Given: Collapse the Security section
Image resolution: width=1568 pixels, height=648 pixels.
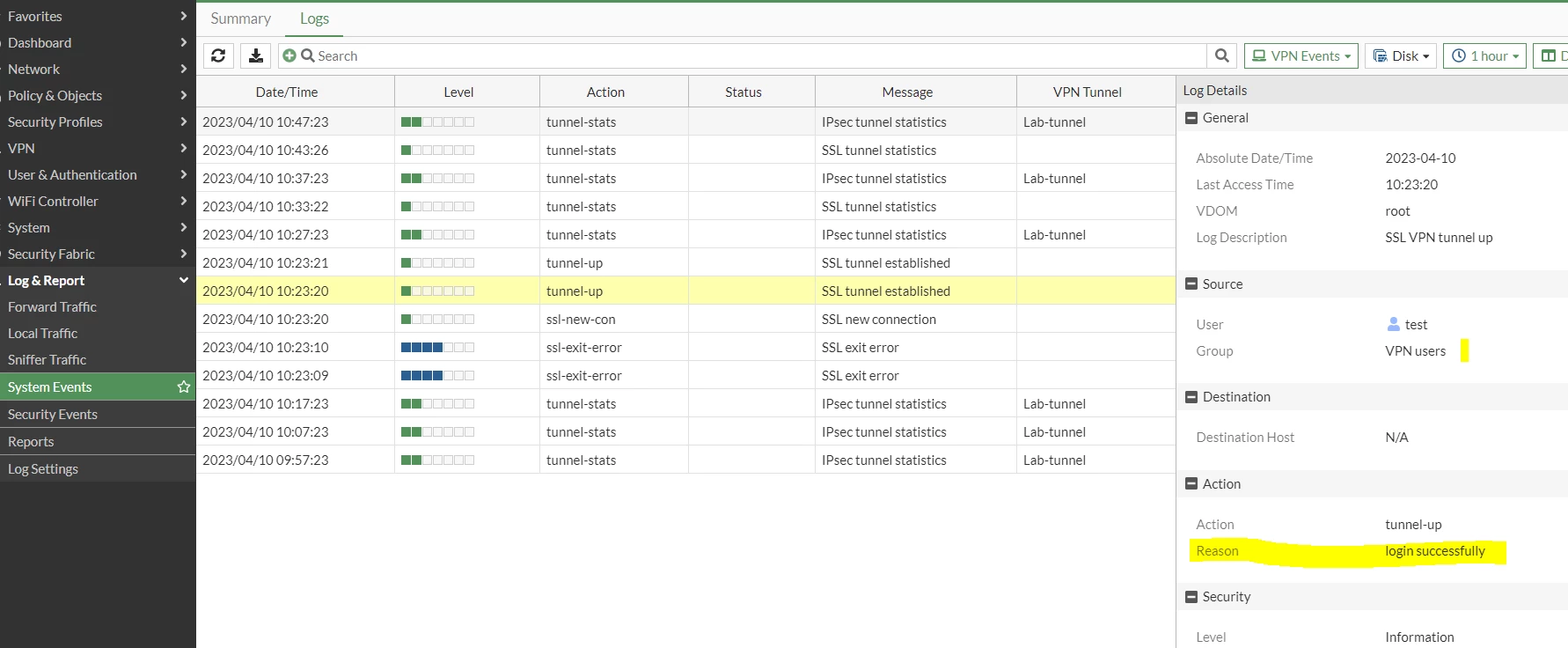Looking at the screenshot, I should tap(1191, 597).
